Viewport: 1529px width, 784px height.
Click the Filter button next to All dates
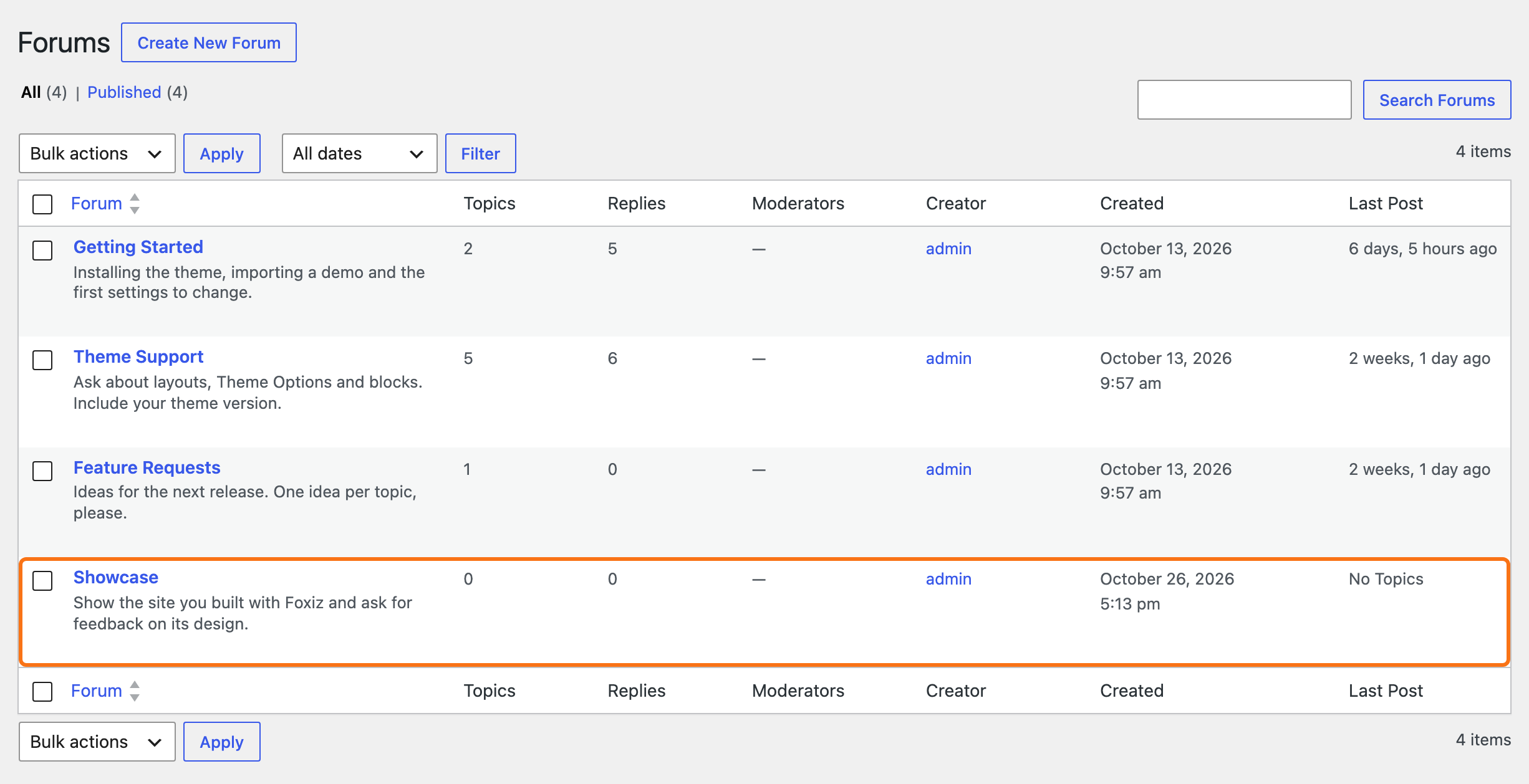tap(480, 153)
